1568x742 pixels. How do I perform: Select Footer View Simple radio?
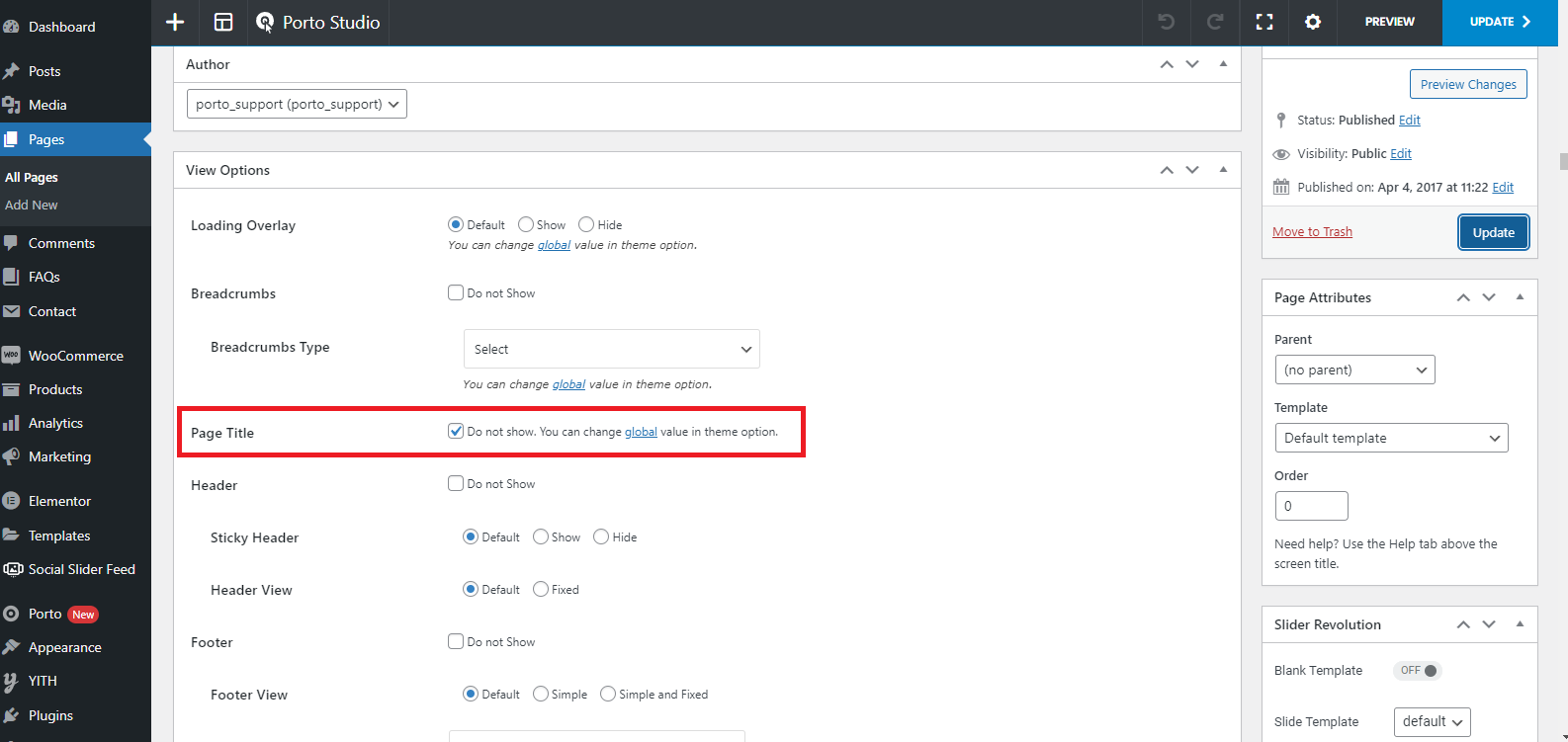pyautogui.click(x=541, y=694)
